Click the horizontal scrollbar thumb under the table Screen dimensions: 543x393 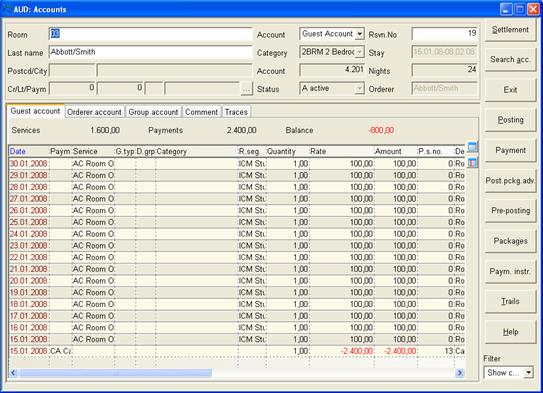116,373
